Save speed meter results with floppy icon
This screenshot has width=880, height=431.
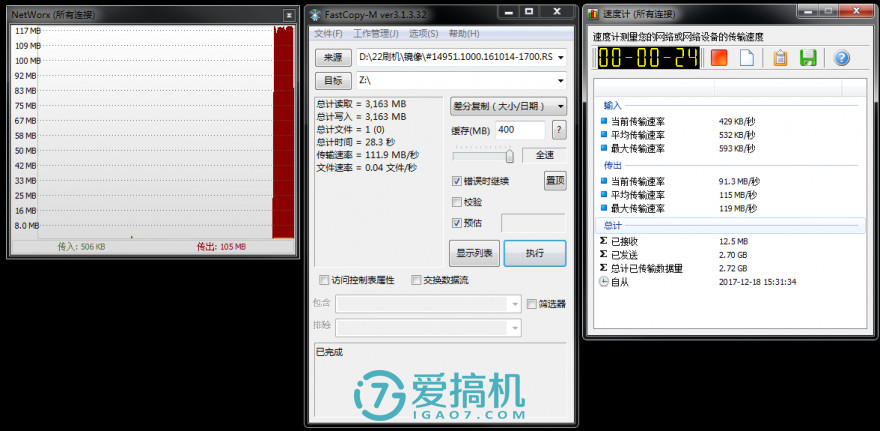click(808, 58)
